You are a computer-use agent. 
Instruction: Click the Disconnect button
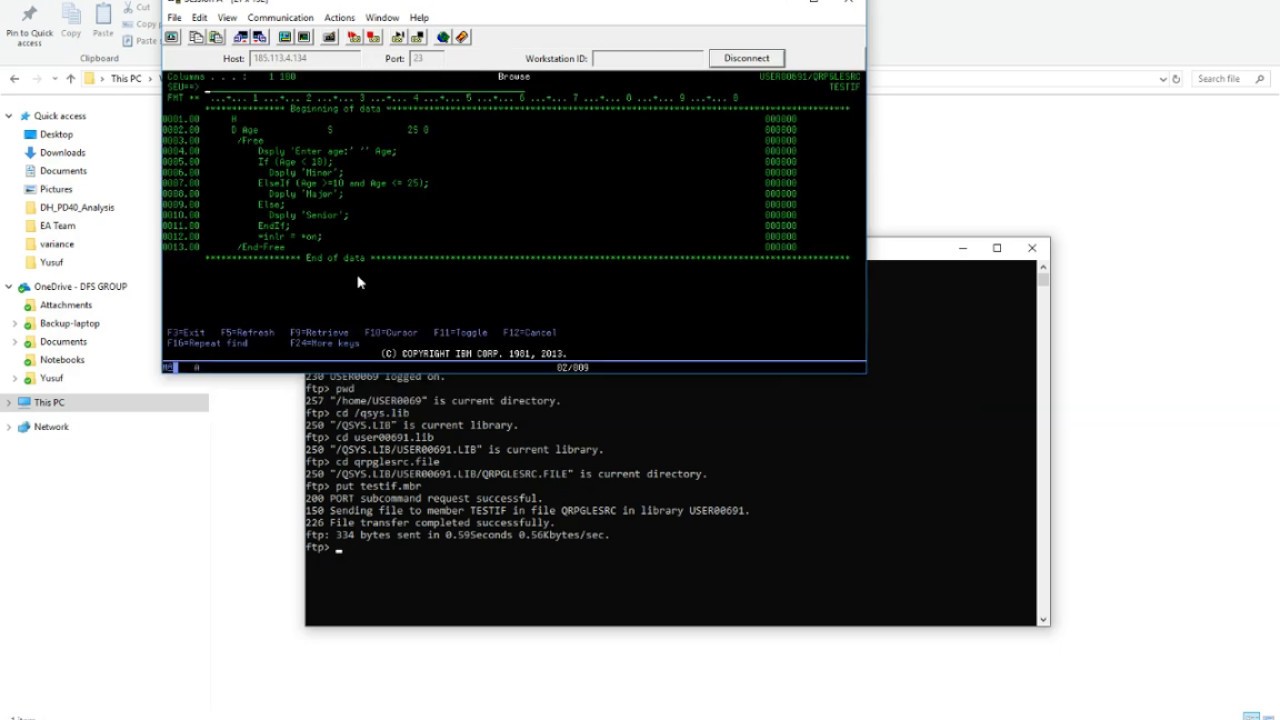[x=747, y=58]
